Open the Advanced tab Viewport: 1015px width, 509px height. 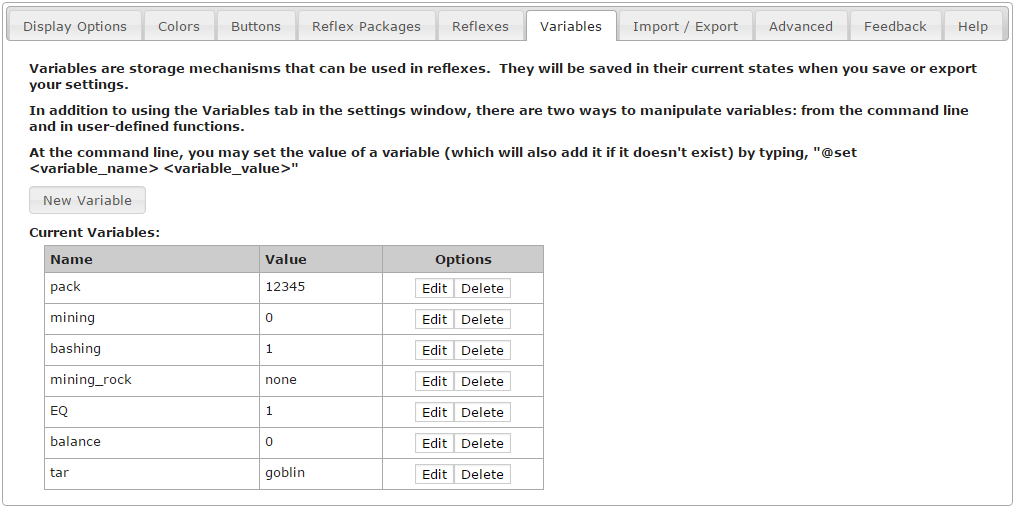[x=801, y=26]
